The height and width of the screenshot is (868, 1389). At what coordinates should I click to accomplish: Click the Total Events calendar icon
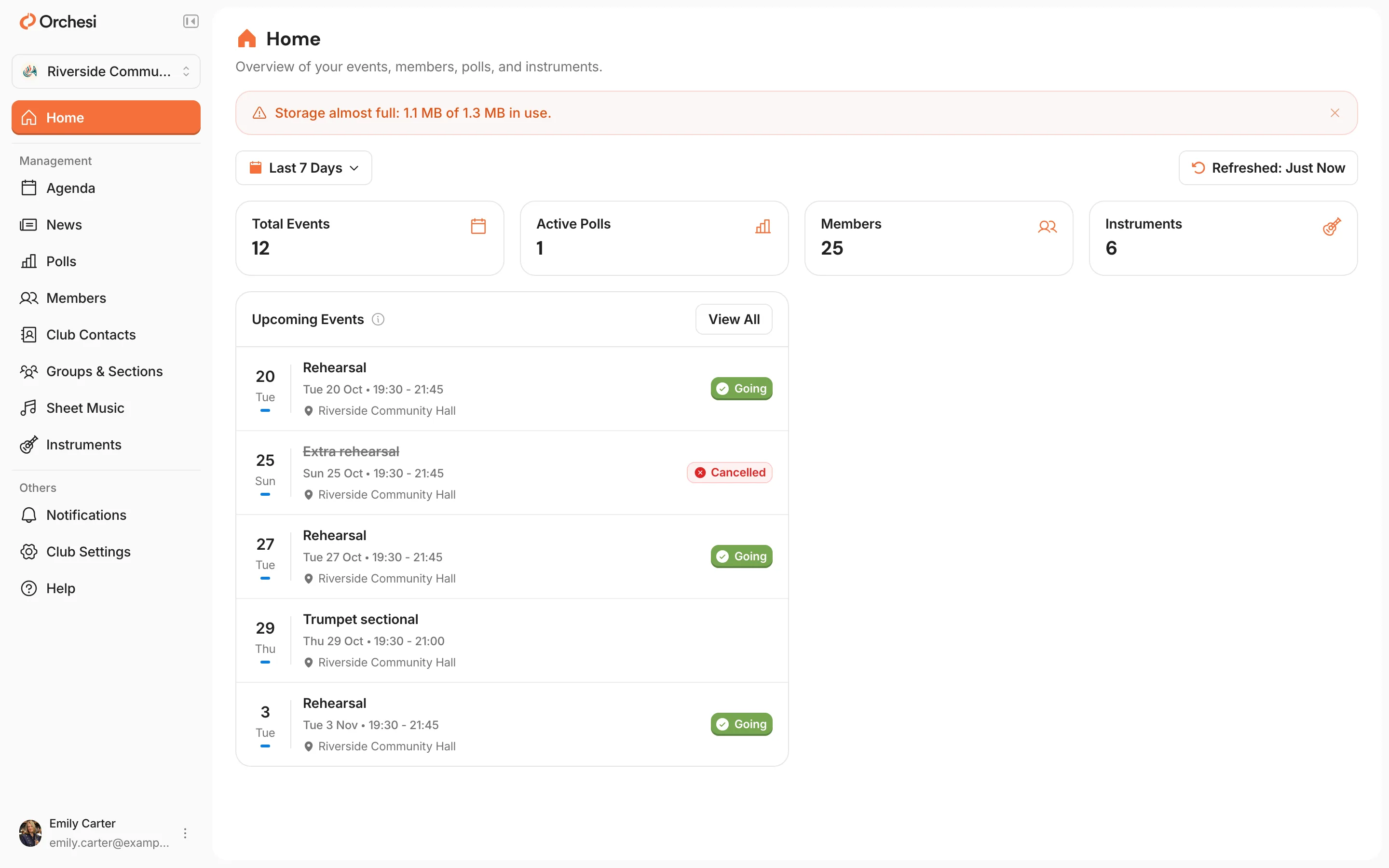pyautogui.click(x=478, y=226)
